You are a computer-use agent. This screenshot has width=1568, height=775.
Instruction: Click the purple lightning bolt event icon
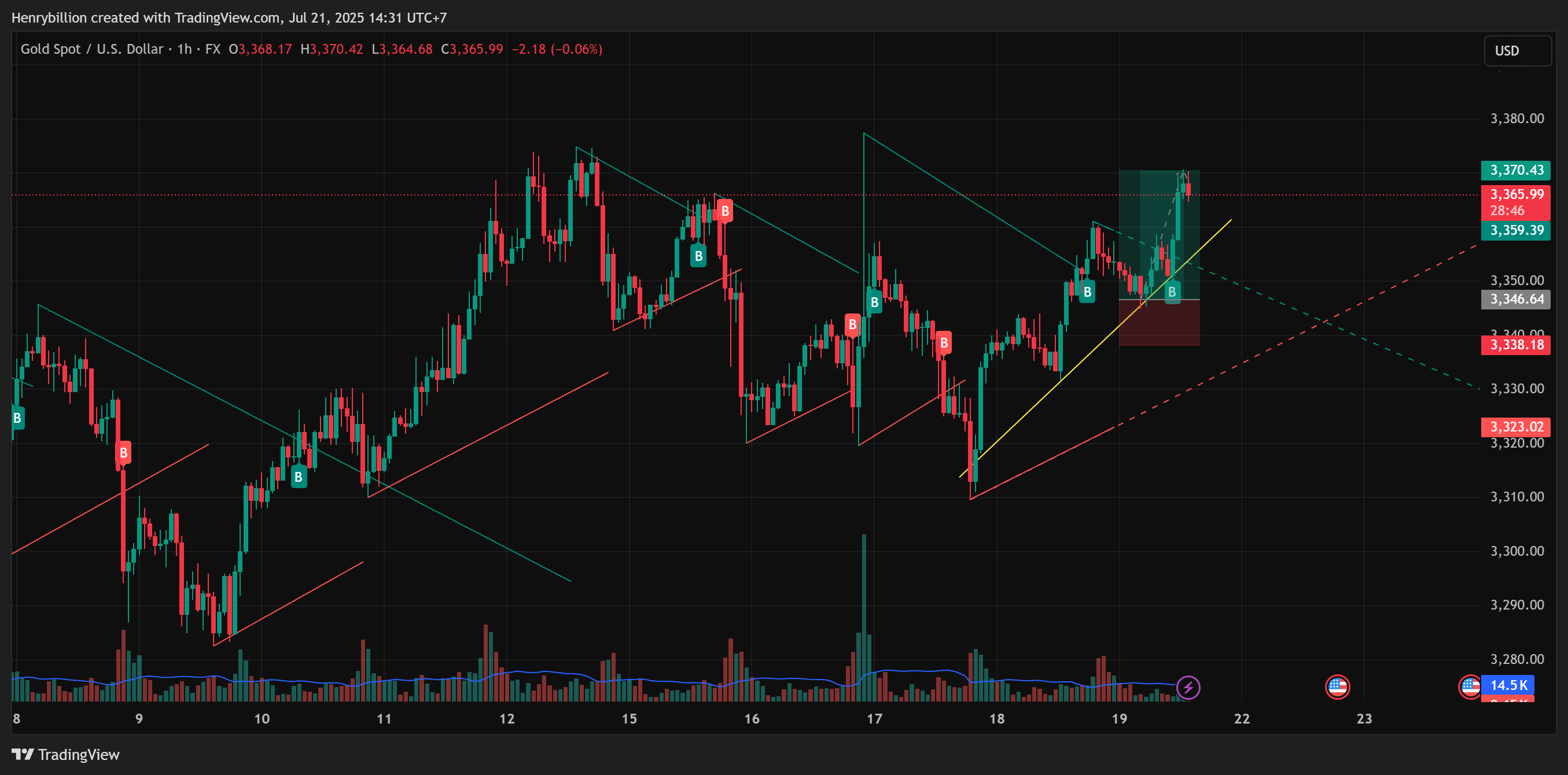tap(1188, 688)
